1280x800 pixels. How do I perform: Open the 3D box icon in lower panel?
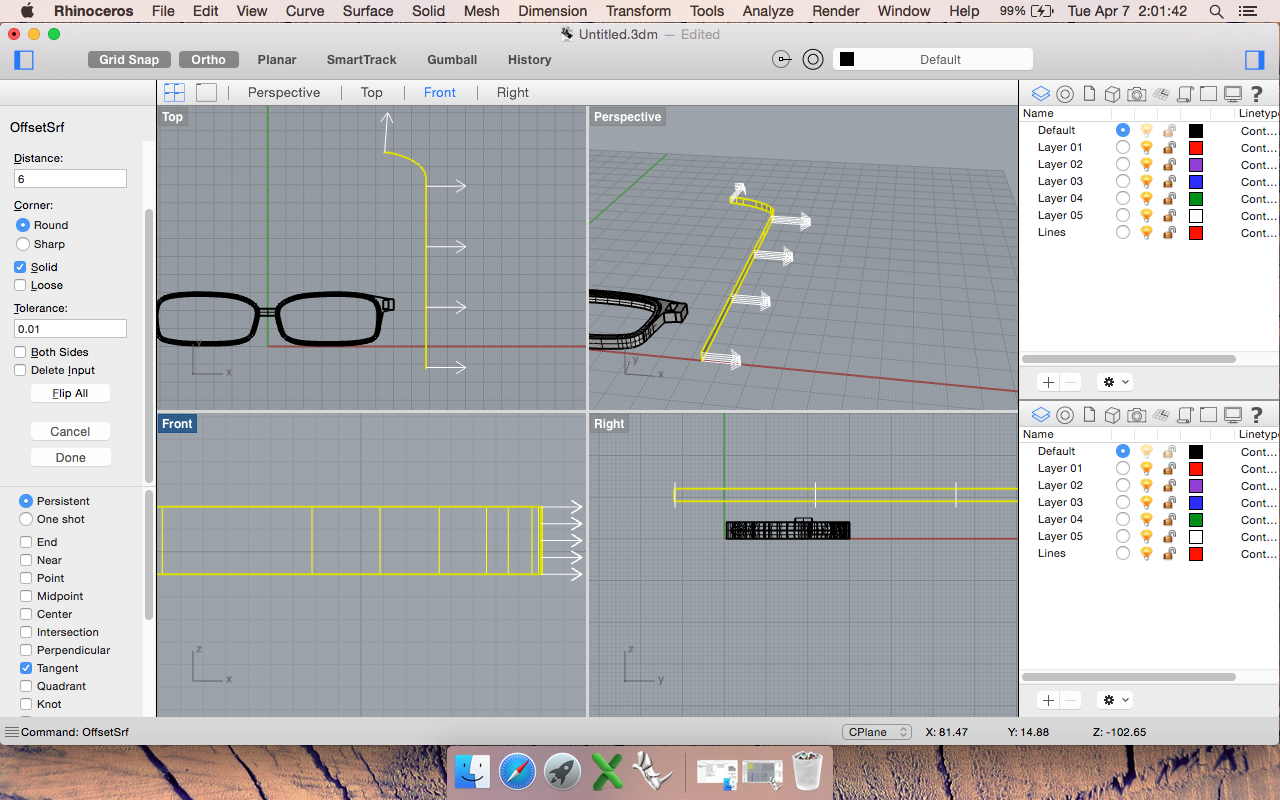click(x=1112, y=415)
